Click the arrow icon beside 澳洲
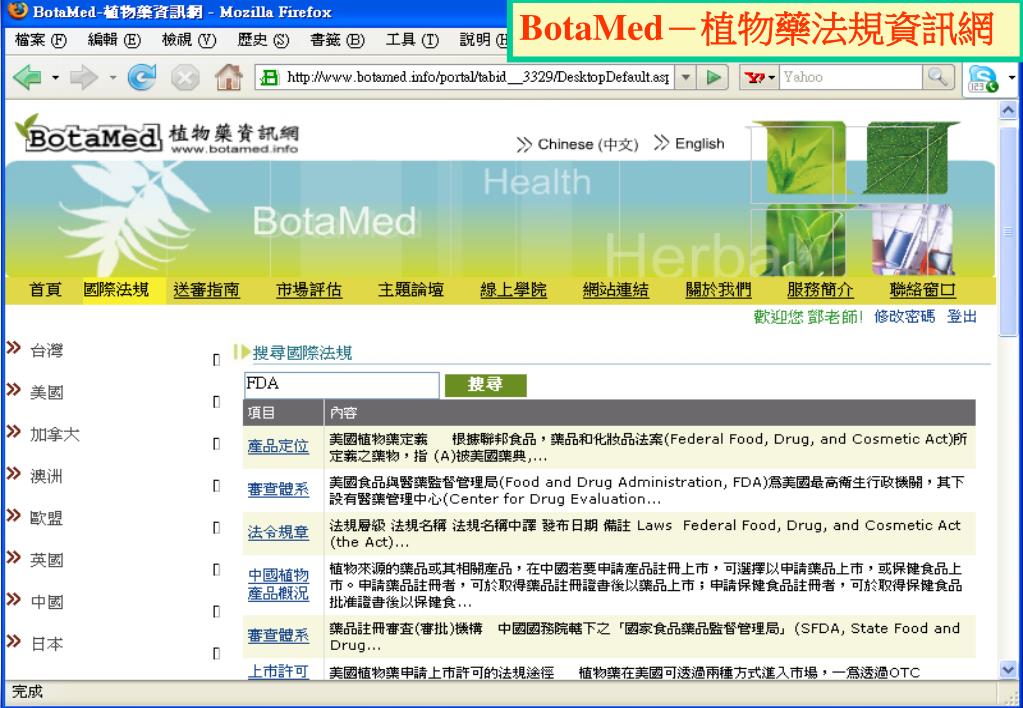 [14, 473]
